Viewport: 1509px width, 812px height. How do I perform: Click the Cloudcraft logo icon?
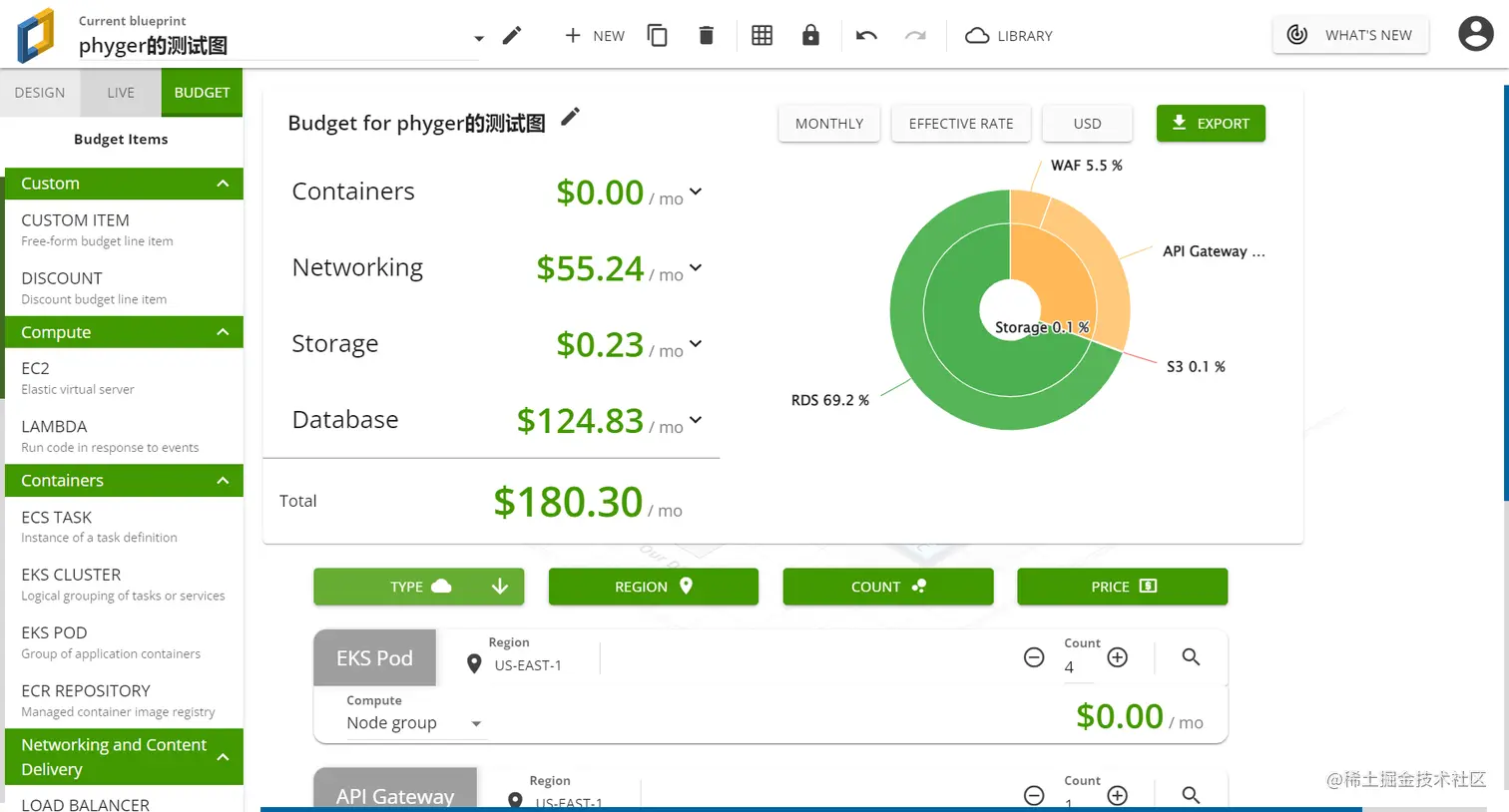[x=36, y=35]
